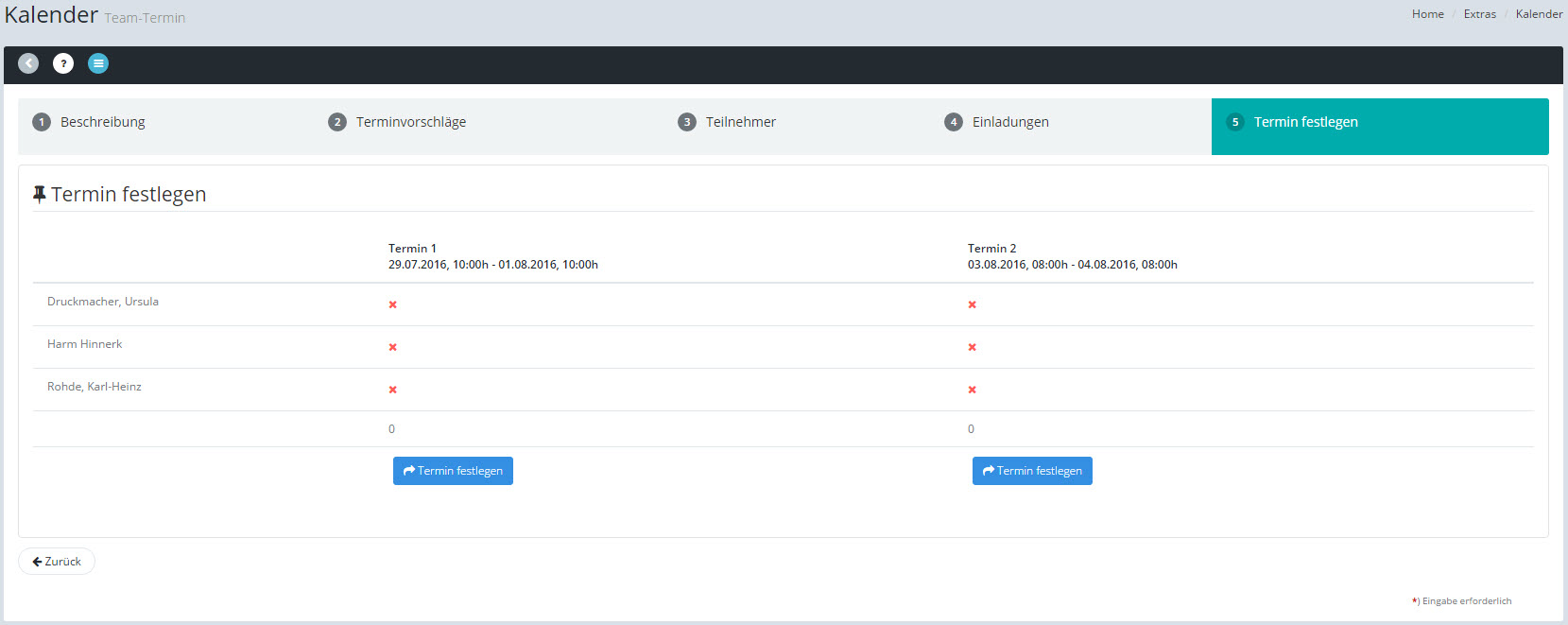1568x625 pixels.
Task: Open the blue list menu icon
Action: click(x=98, y=63)
